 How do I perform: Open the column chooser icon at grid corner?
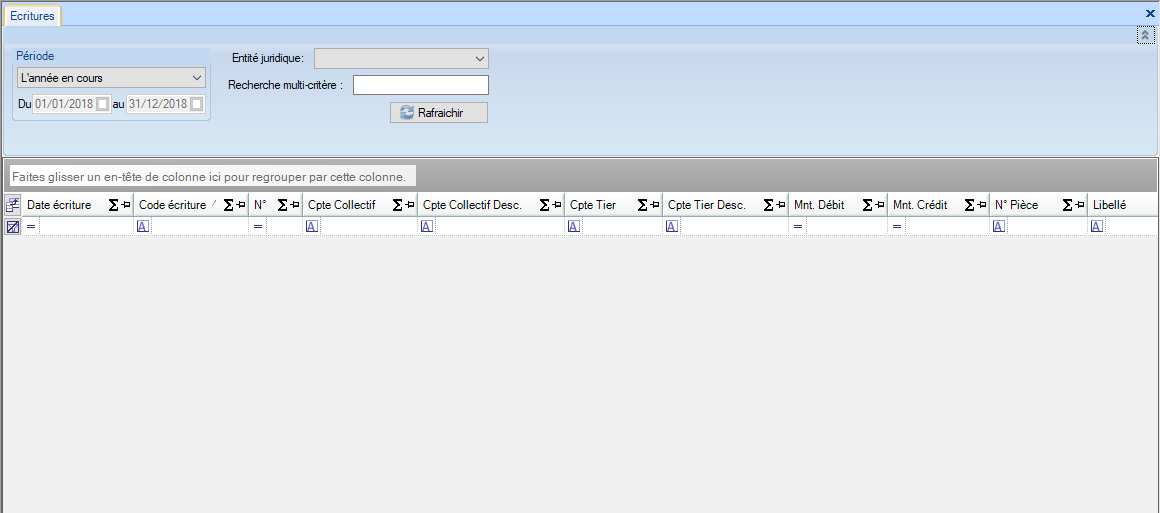[13, 205]
